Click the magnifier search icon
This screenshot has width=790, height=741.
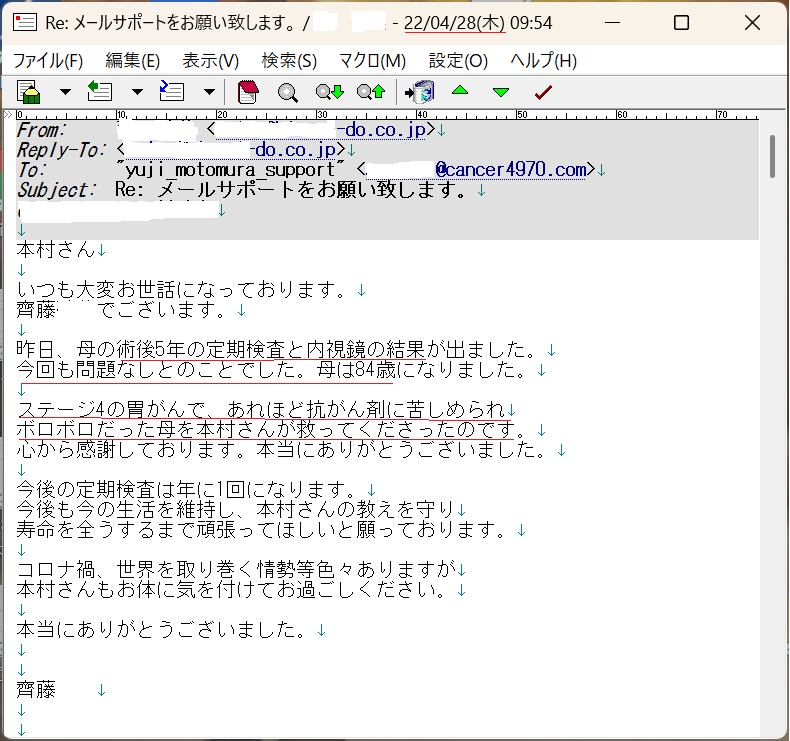[288, 92]
